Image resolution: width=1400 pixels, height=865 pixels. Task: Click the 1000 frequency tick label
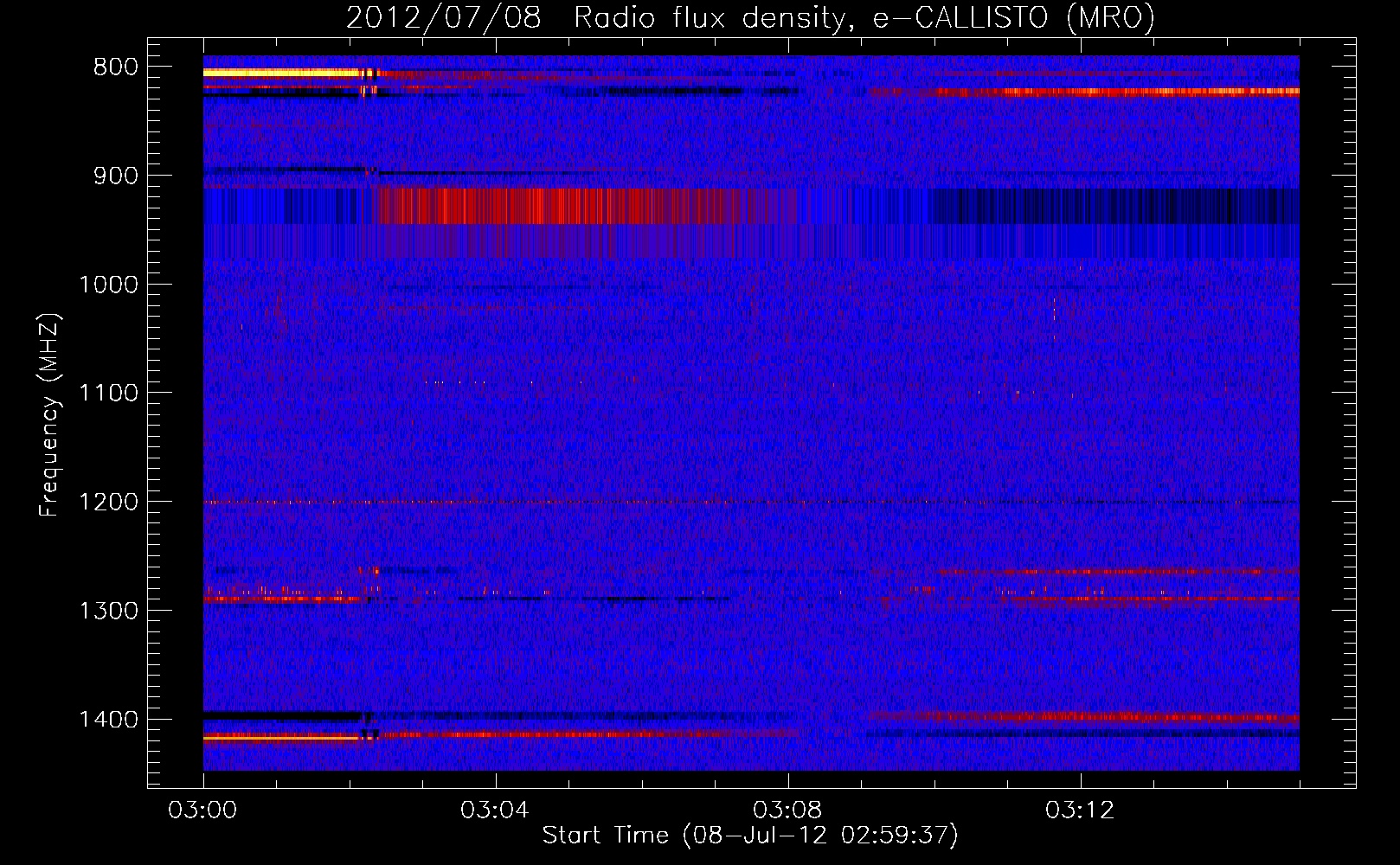click(x=108, y=285)
